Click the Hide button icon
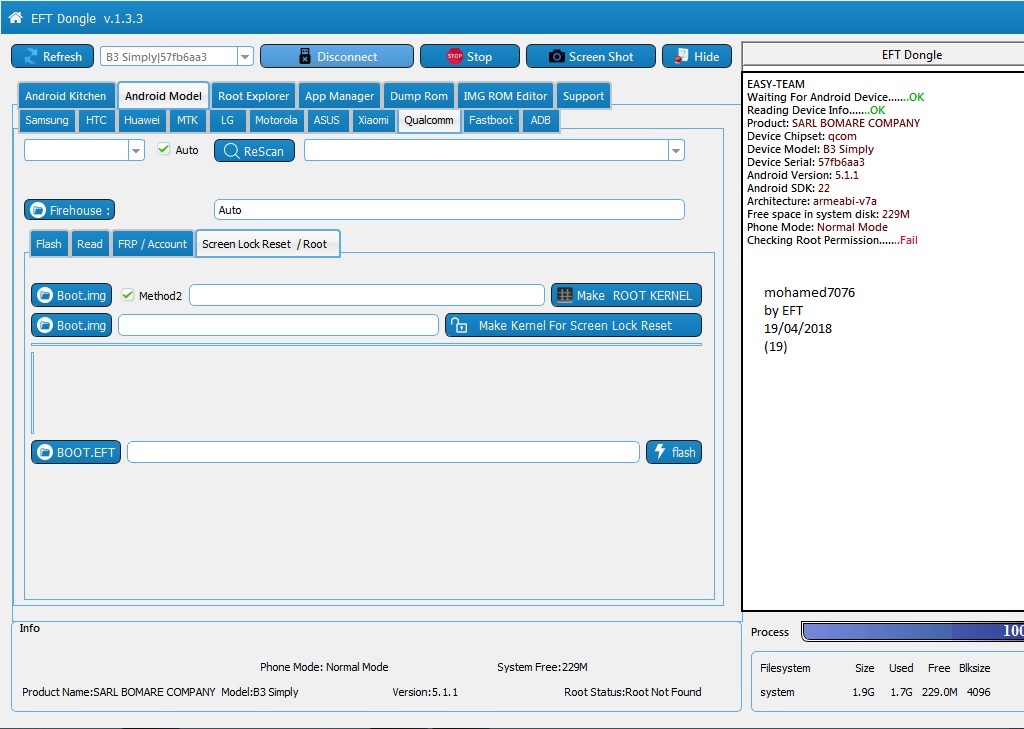The width and height of the screenshot is (1024, 729). (x=681, y=56)
